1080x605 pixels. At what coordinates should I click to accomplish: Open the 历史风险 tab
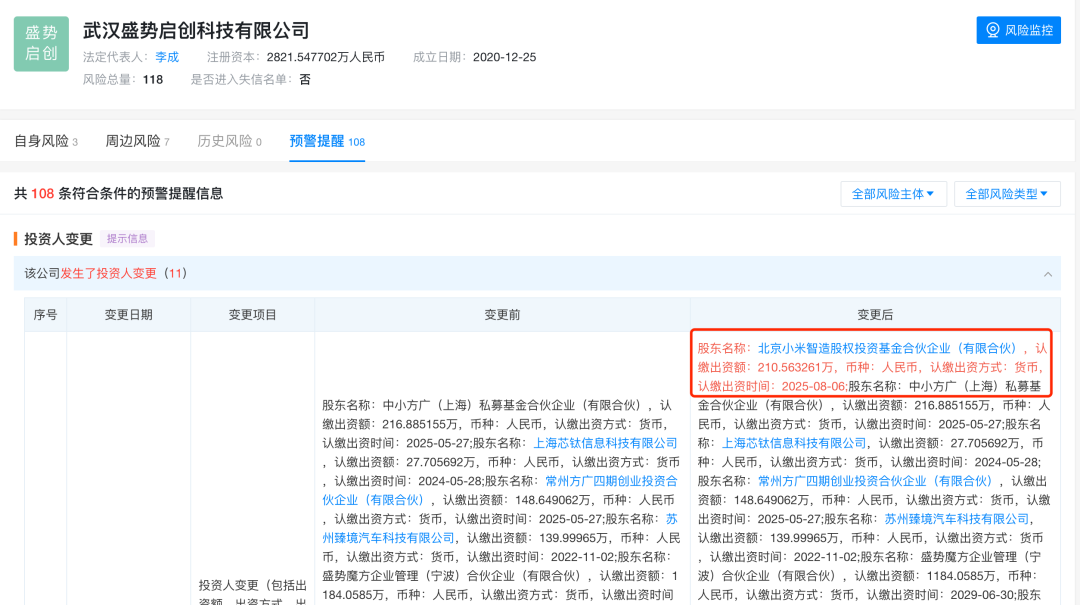(x=229, y=142)
